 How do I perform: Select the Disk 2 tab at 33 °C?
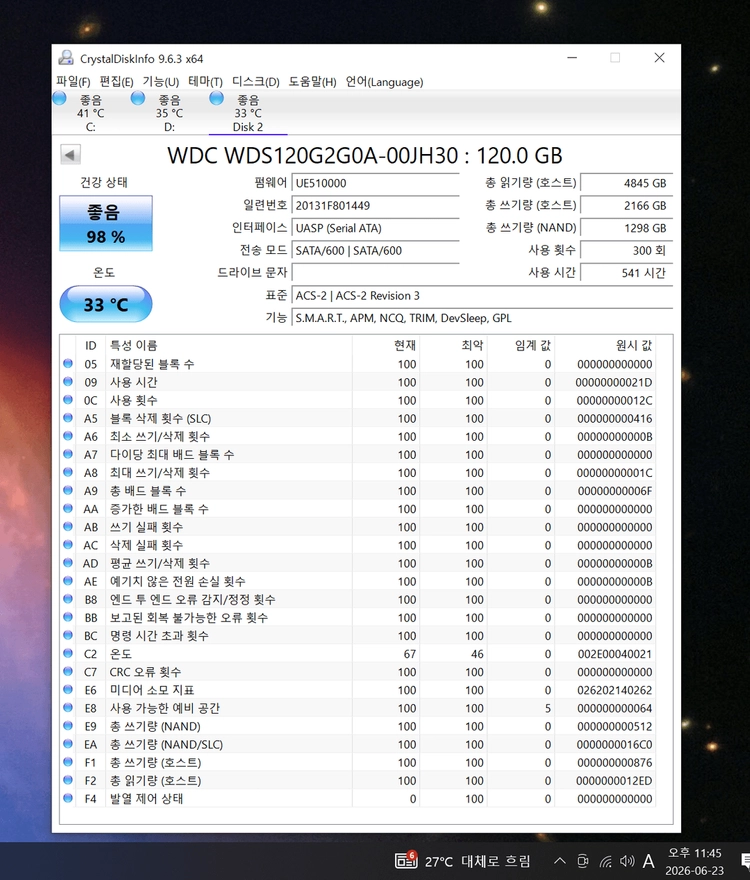[248, 113]
